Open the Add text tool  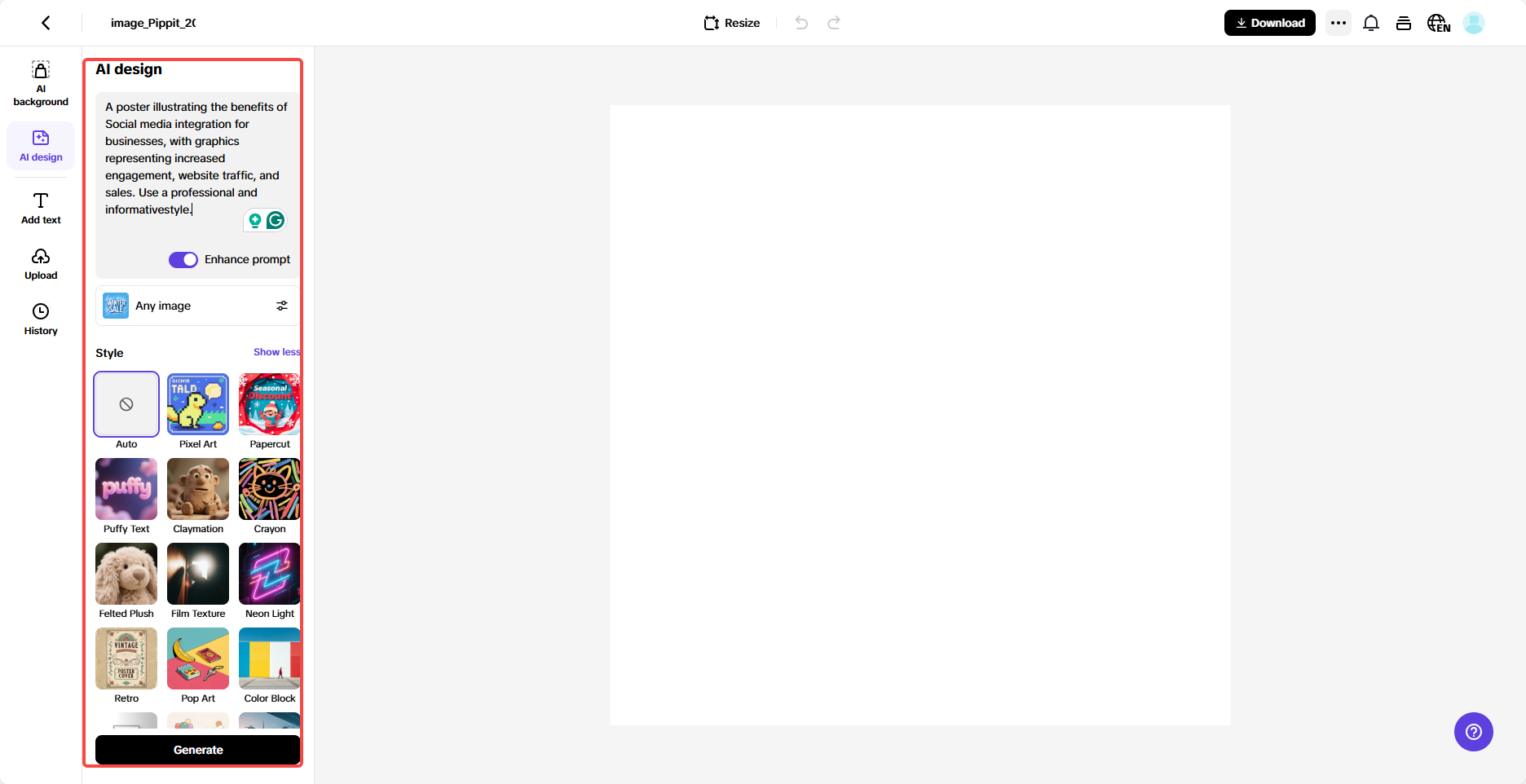coord(41,208)
